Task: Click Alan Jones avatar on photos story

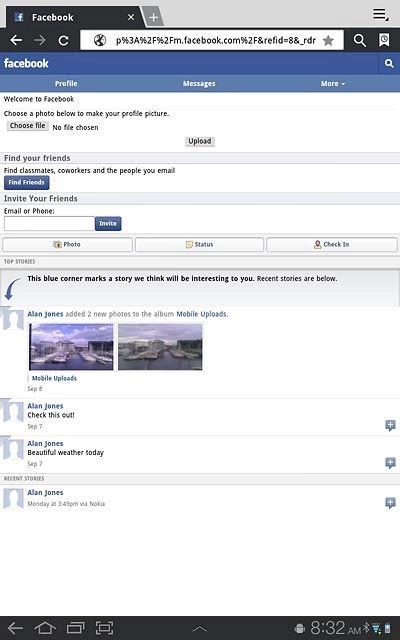Action: pyautogui.click(x=13, y=319)
